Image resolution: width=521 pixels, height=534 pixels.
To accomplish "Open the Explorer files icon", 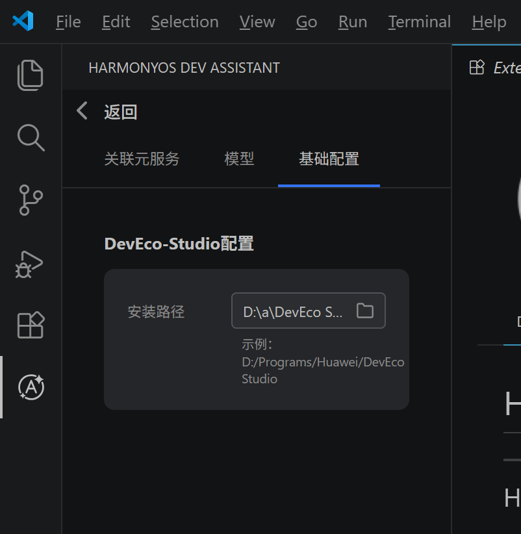I will click(30, 75).
